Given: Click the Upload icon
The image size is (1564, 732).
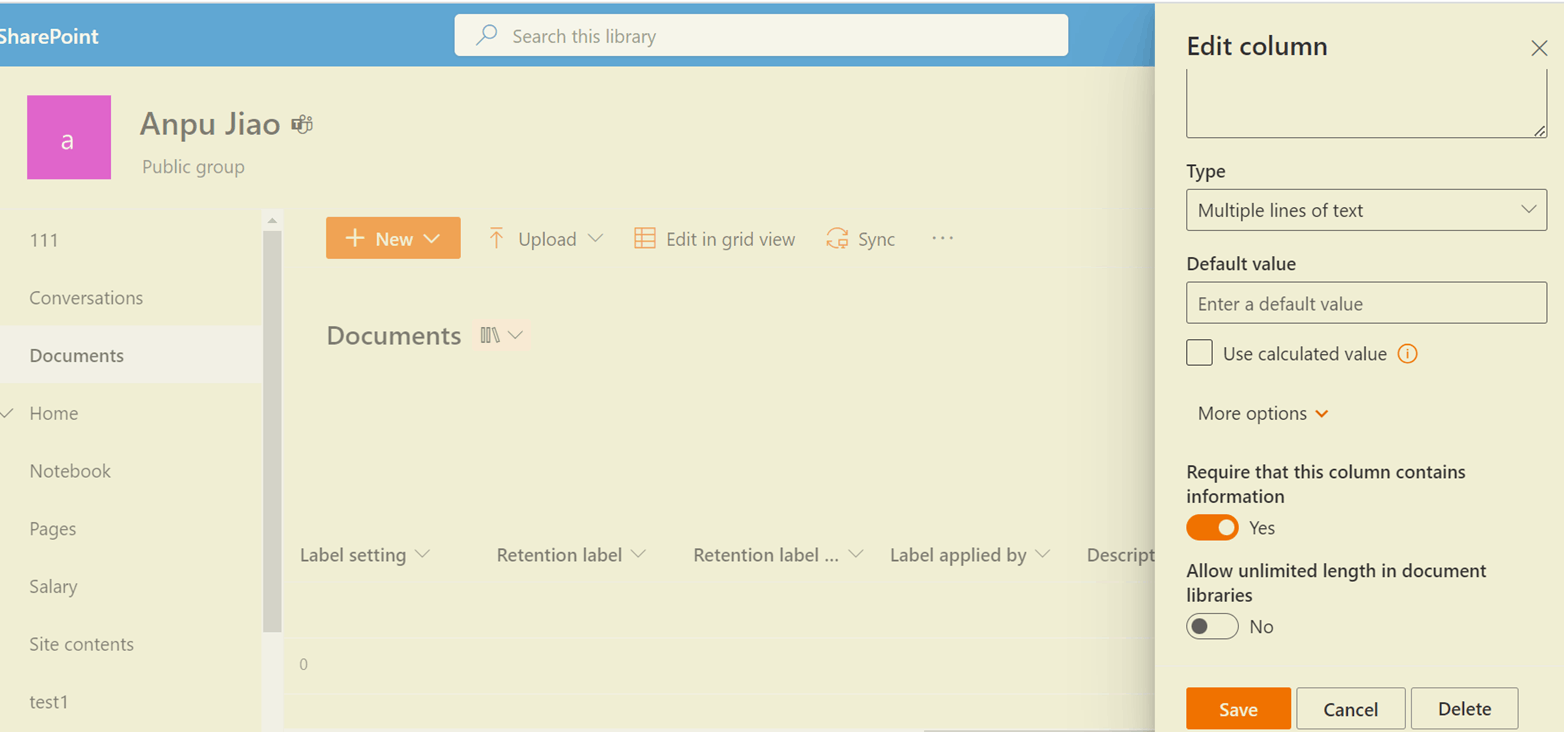Looking at the screenshot, I should (x=495, y=238).
